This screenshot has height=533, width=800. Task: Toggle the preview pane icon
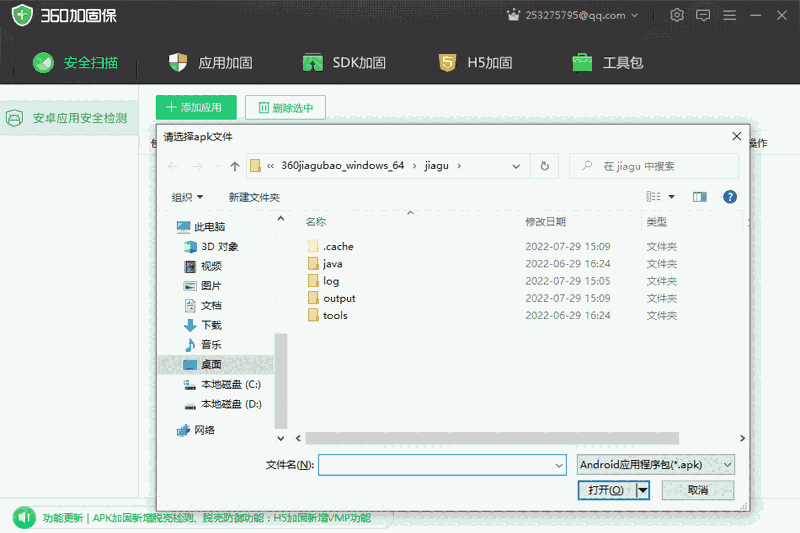click(699, 197)
